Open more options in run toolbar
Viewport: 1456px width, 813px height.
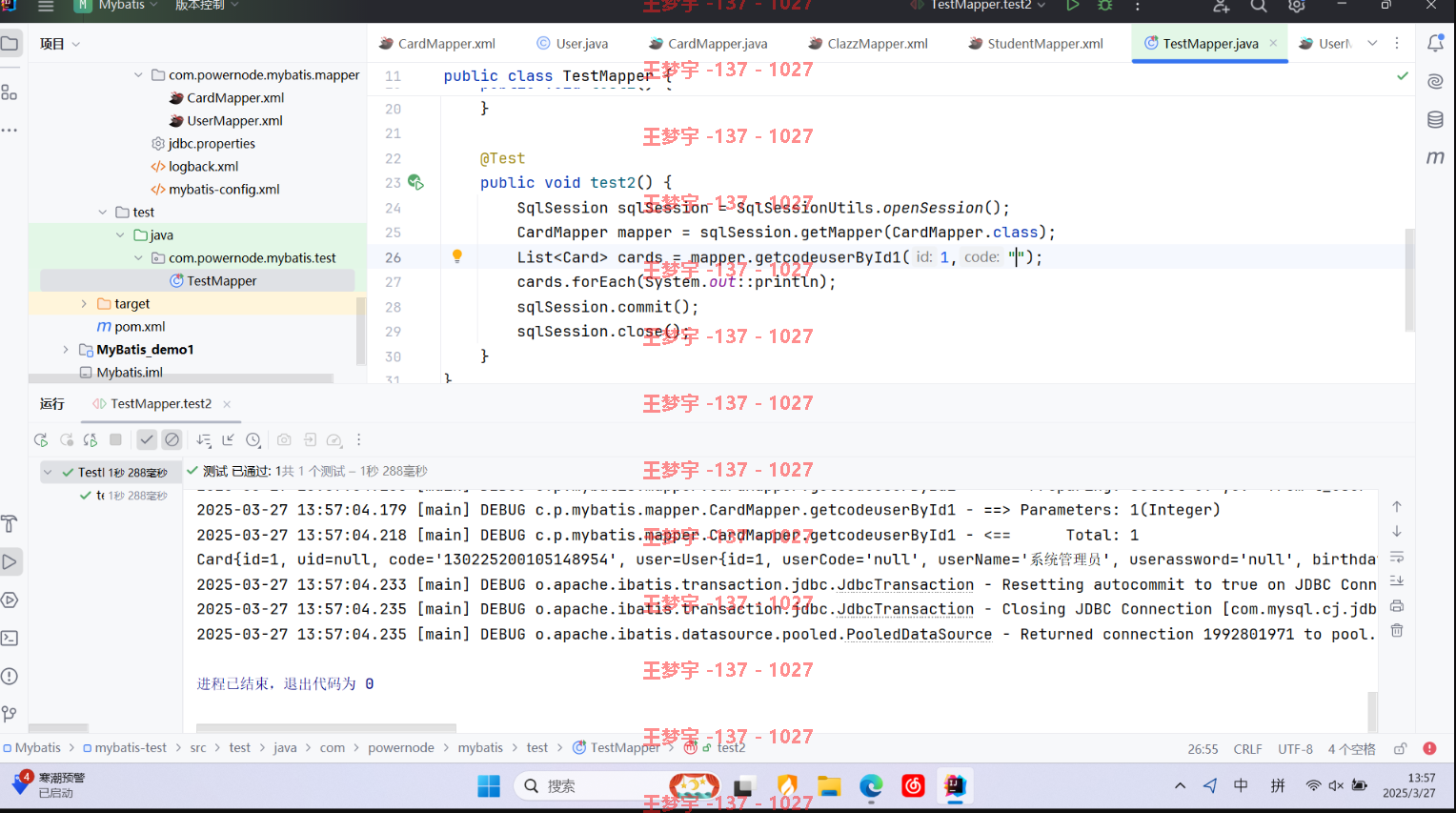[358, 439]
